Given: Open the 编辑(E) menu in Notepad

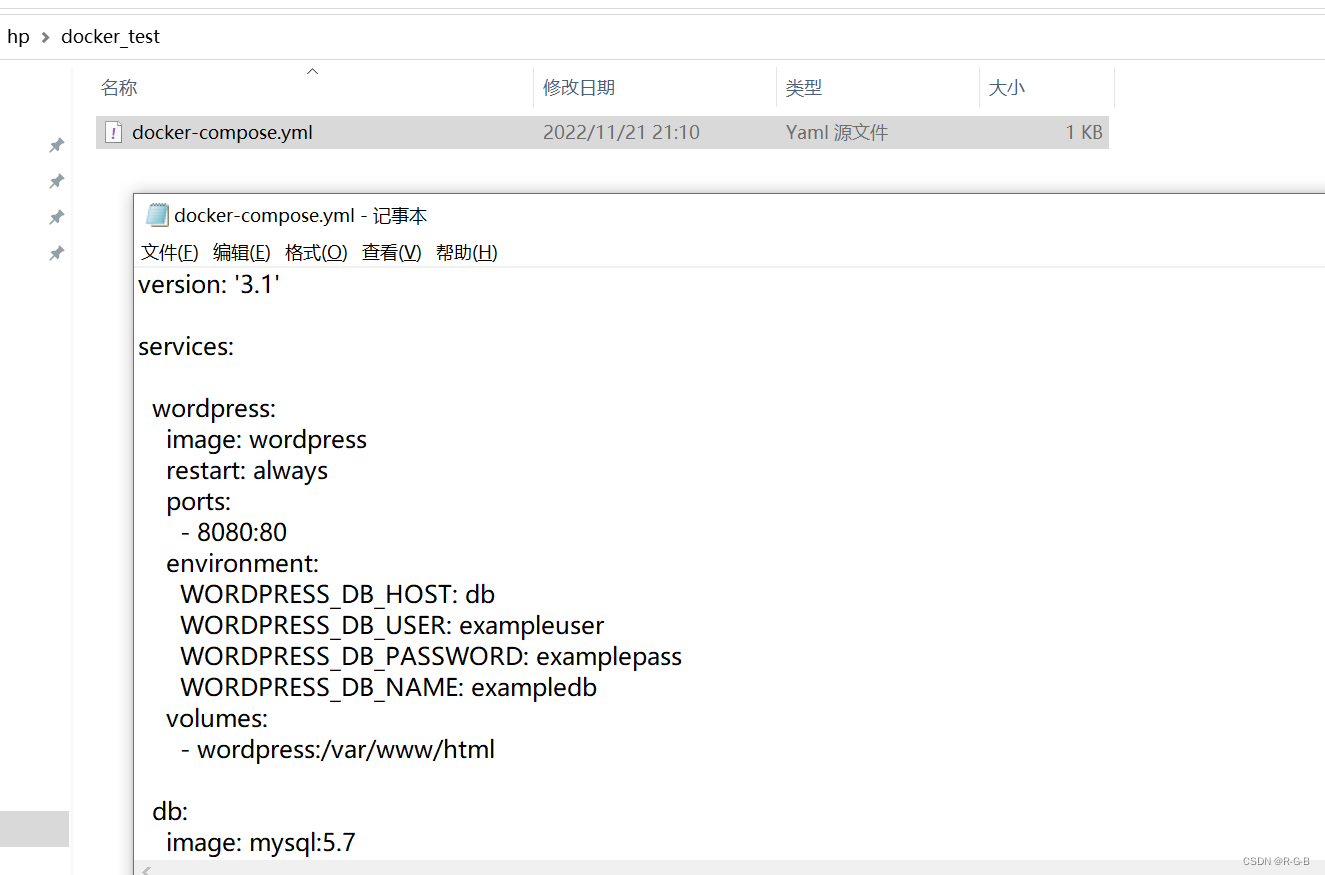Looking at the screenshot, I should coord(242,253).
